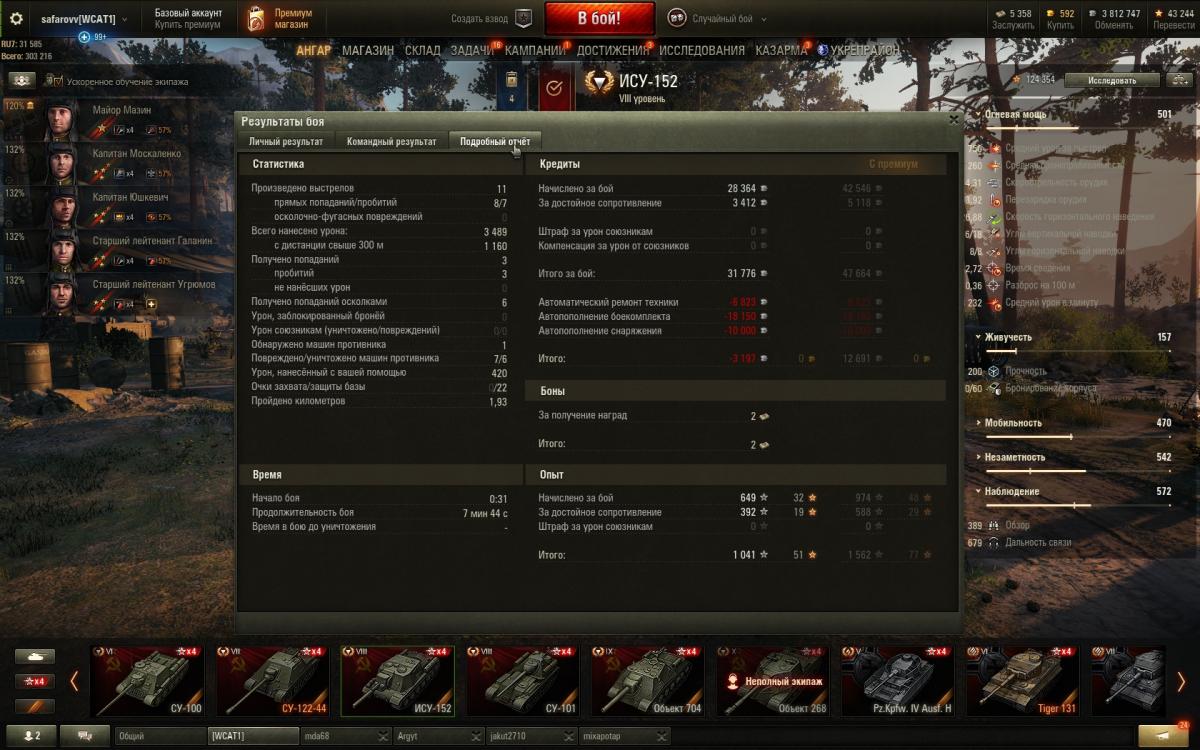Open the settings gear menu
Screen dimensions: 1200x750
tap(16, 19)
